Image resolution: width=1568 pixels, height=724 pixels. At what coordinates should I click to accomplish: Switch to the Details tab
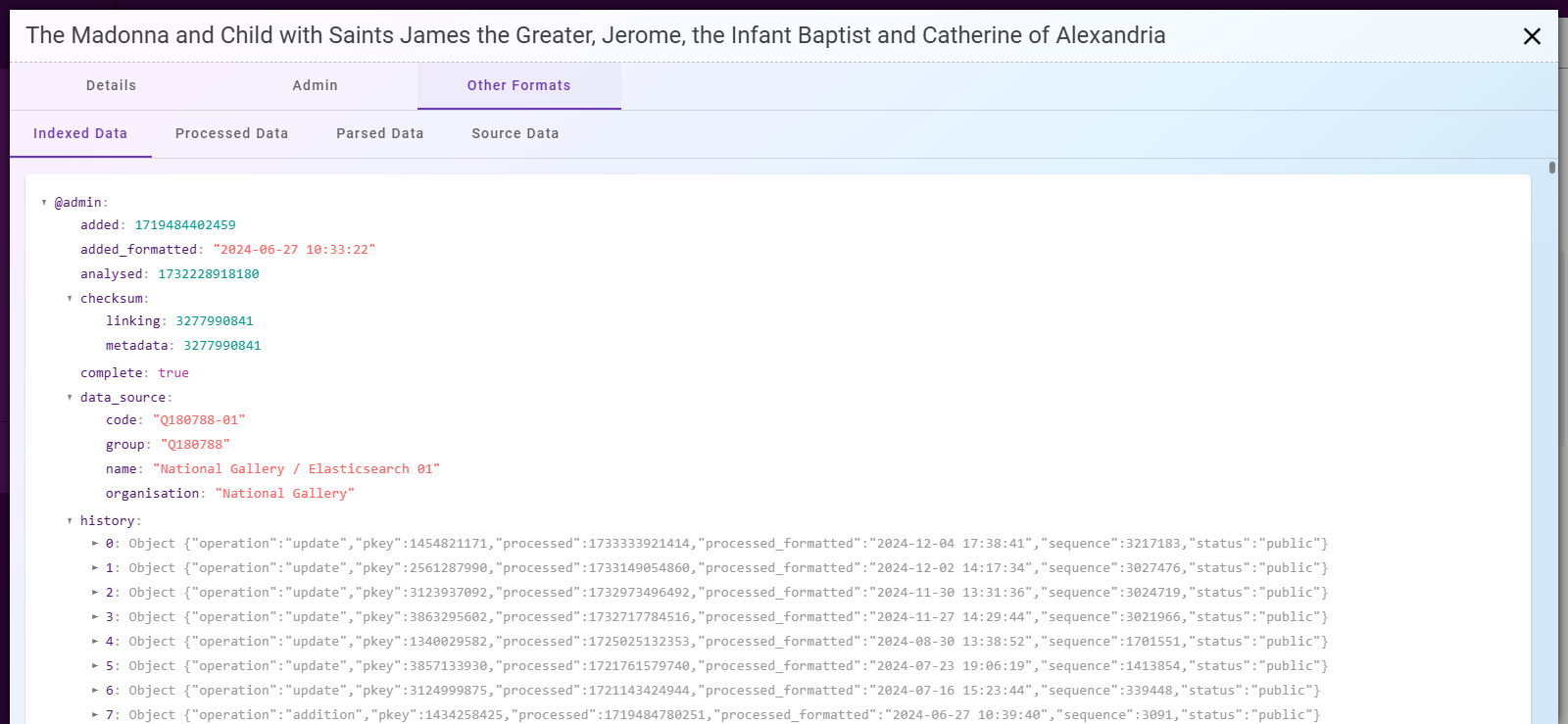[x=111, y=85]
